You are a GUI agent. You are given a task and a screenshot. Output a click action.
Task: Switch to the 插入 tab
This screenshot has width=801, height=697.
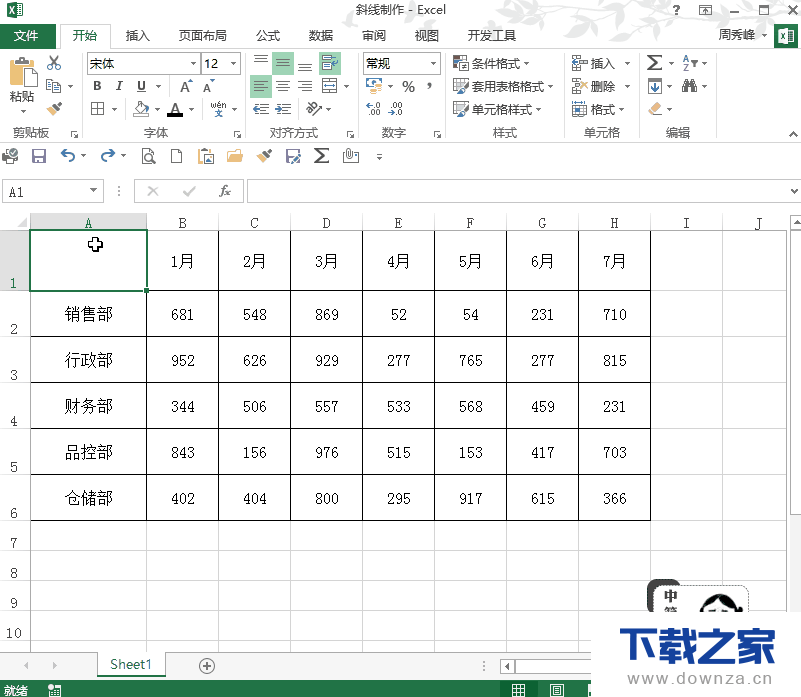137,36
